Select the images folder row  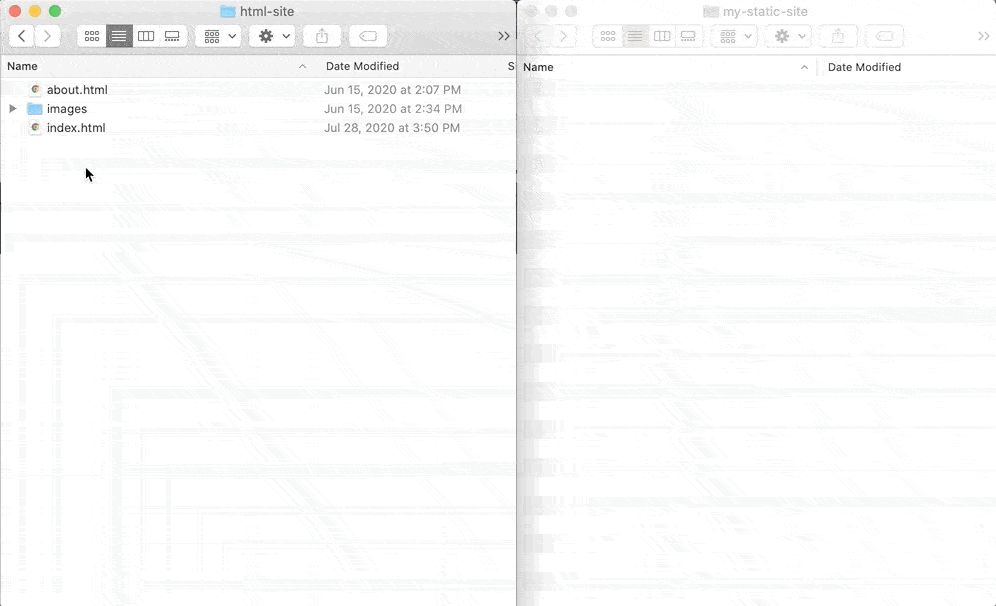click(67, 109)
